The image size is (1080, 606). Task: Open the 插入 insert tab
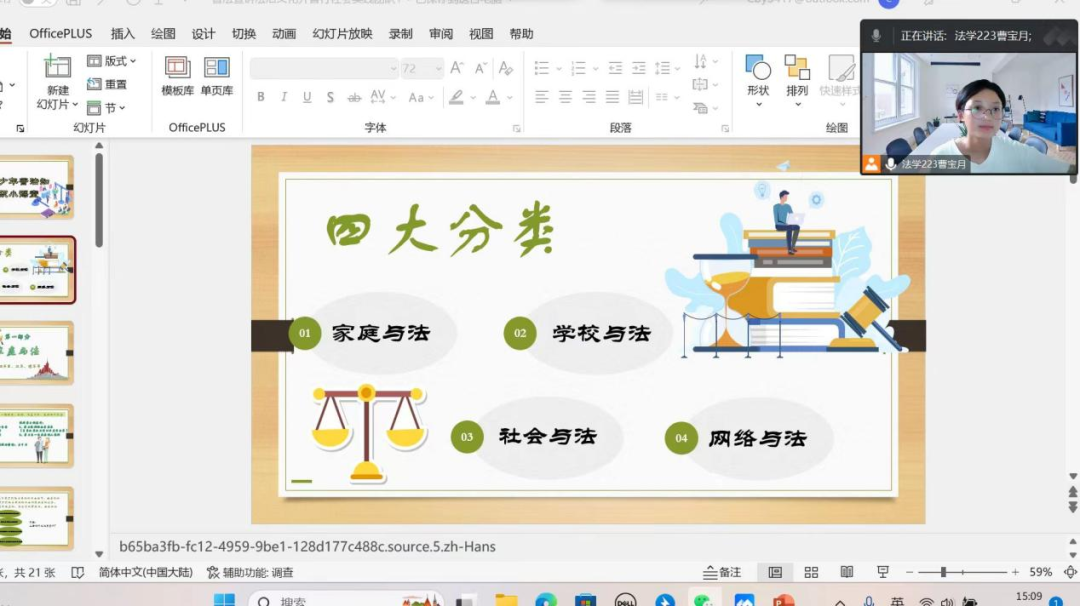123,33
